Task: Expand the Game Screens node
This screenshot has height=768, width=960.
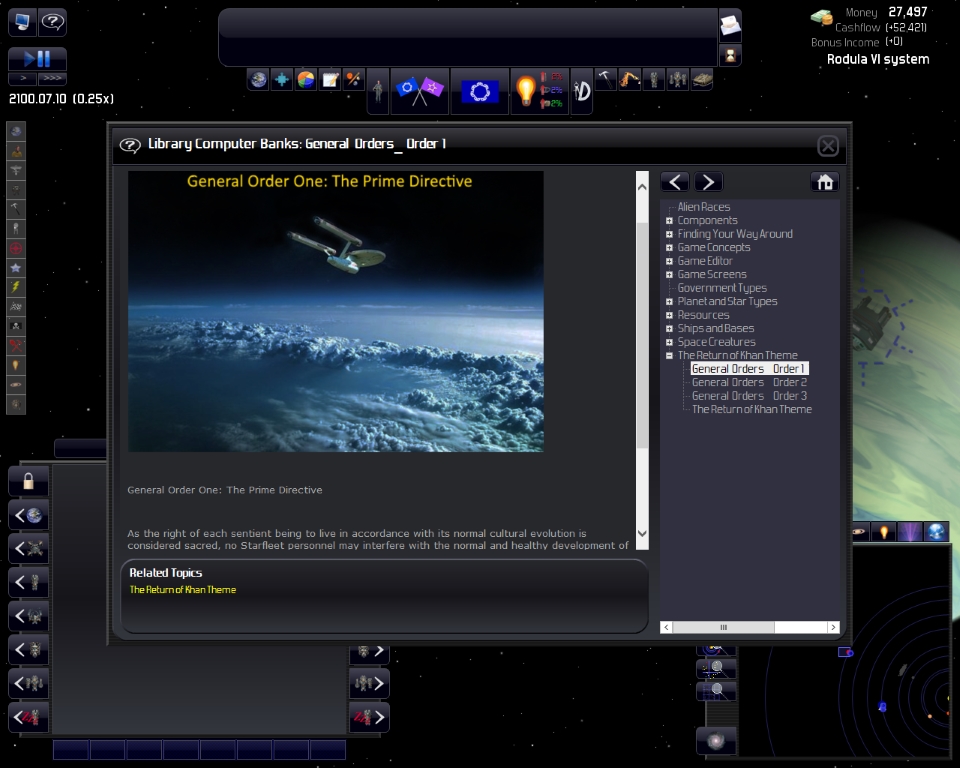Action: click(x=669, y=274)
